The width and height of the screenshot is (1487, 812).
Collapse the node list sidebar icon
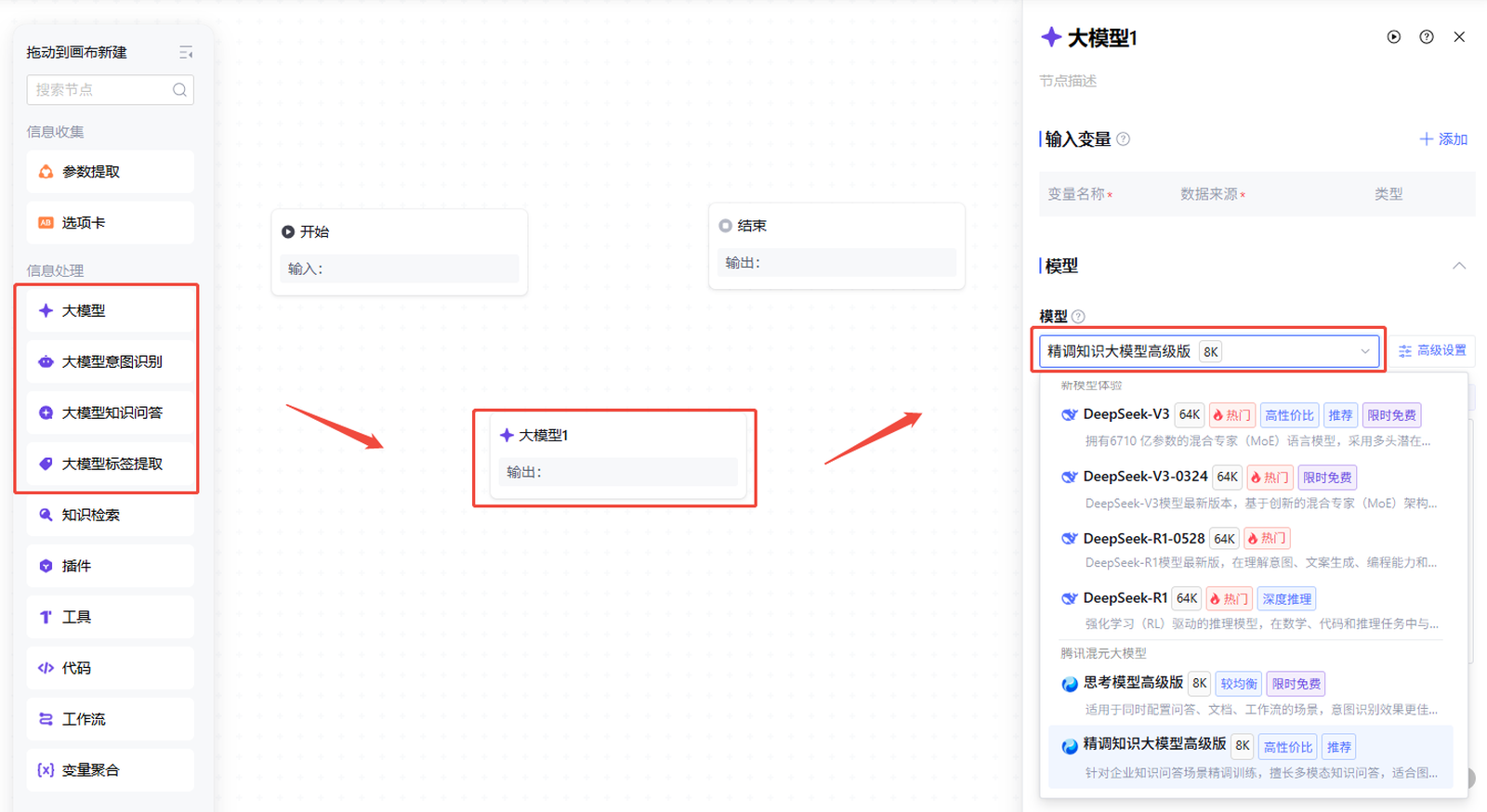point(186,53)
